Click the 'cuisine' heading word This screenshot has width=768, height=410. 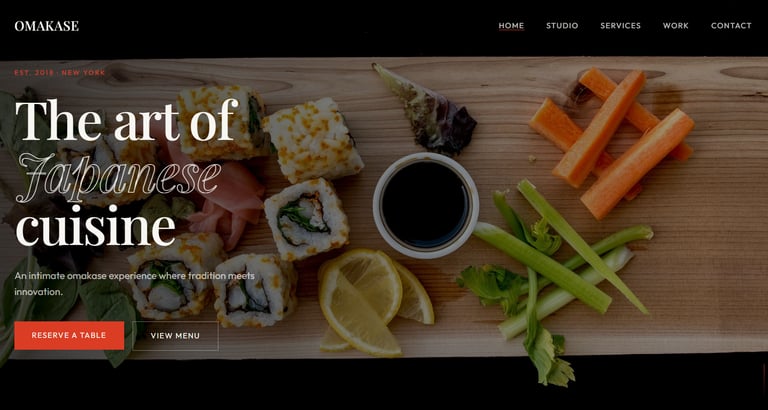click(96, 228)
